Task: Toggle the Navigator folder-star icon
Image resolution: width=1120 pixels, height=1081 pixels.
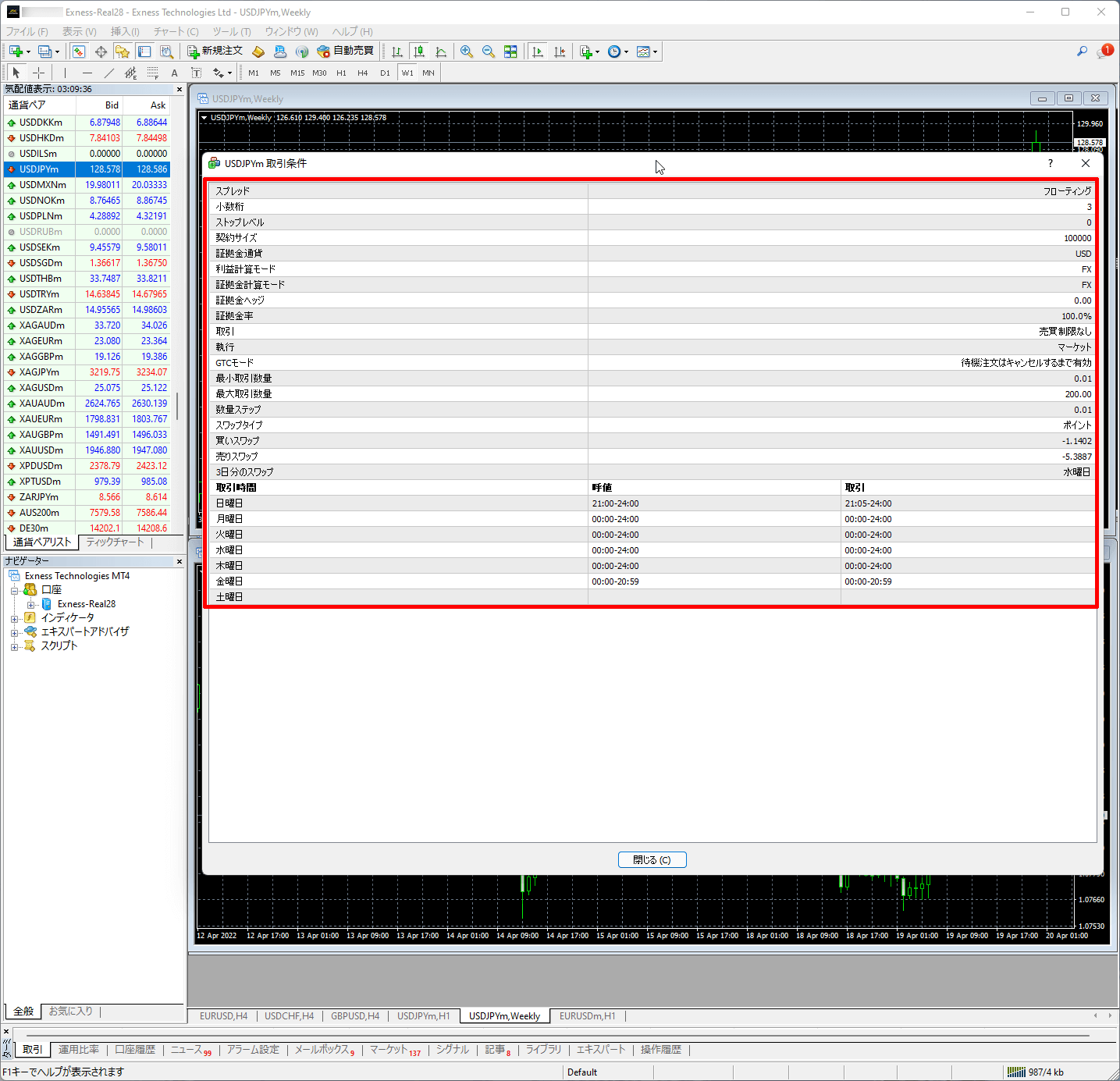Action: pos(123,52)
